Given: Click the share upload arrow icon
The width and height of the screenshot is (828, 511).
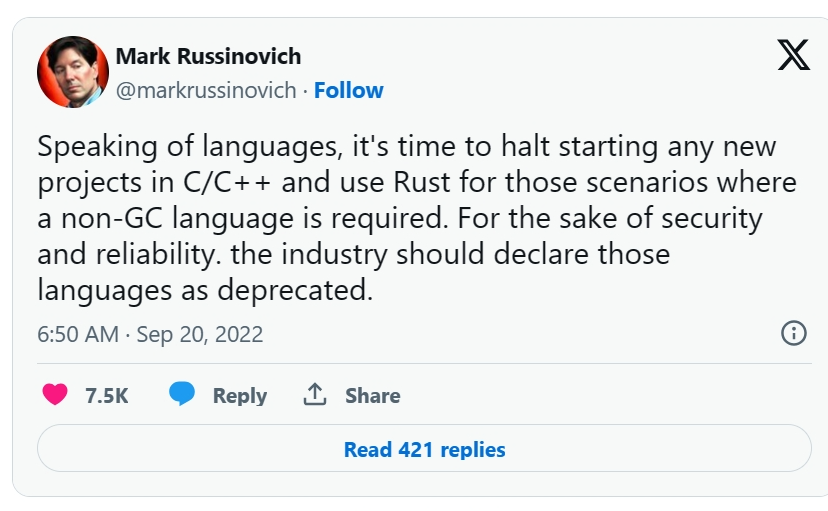Looking at the screenshot, I should click(x=315, y=394).
